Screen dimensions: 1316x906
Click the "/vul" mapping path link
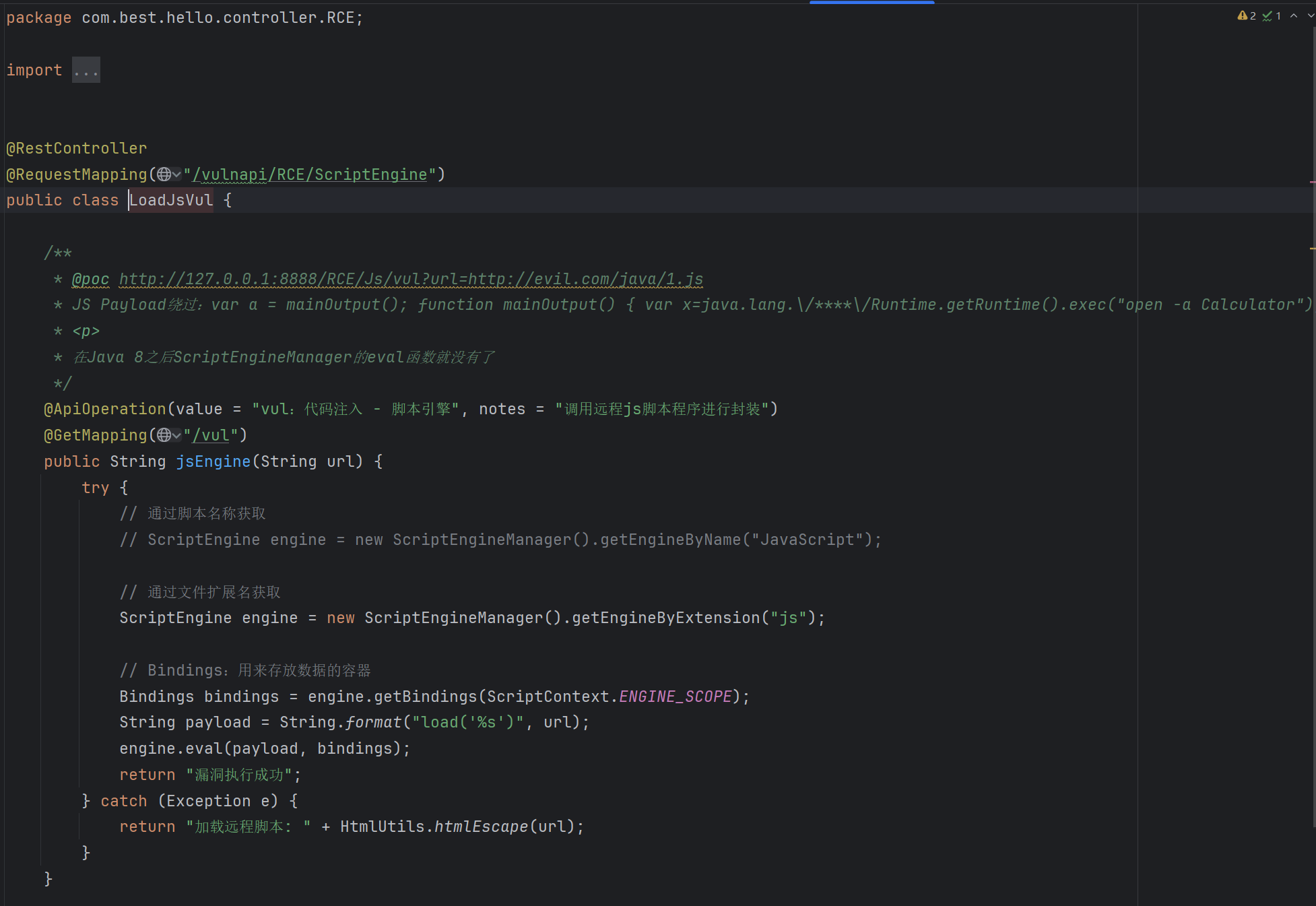tap(211, 435)
